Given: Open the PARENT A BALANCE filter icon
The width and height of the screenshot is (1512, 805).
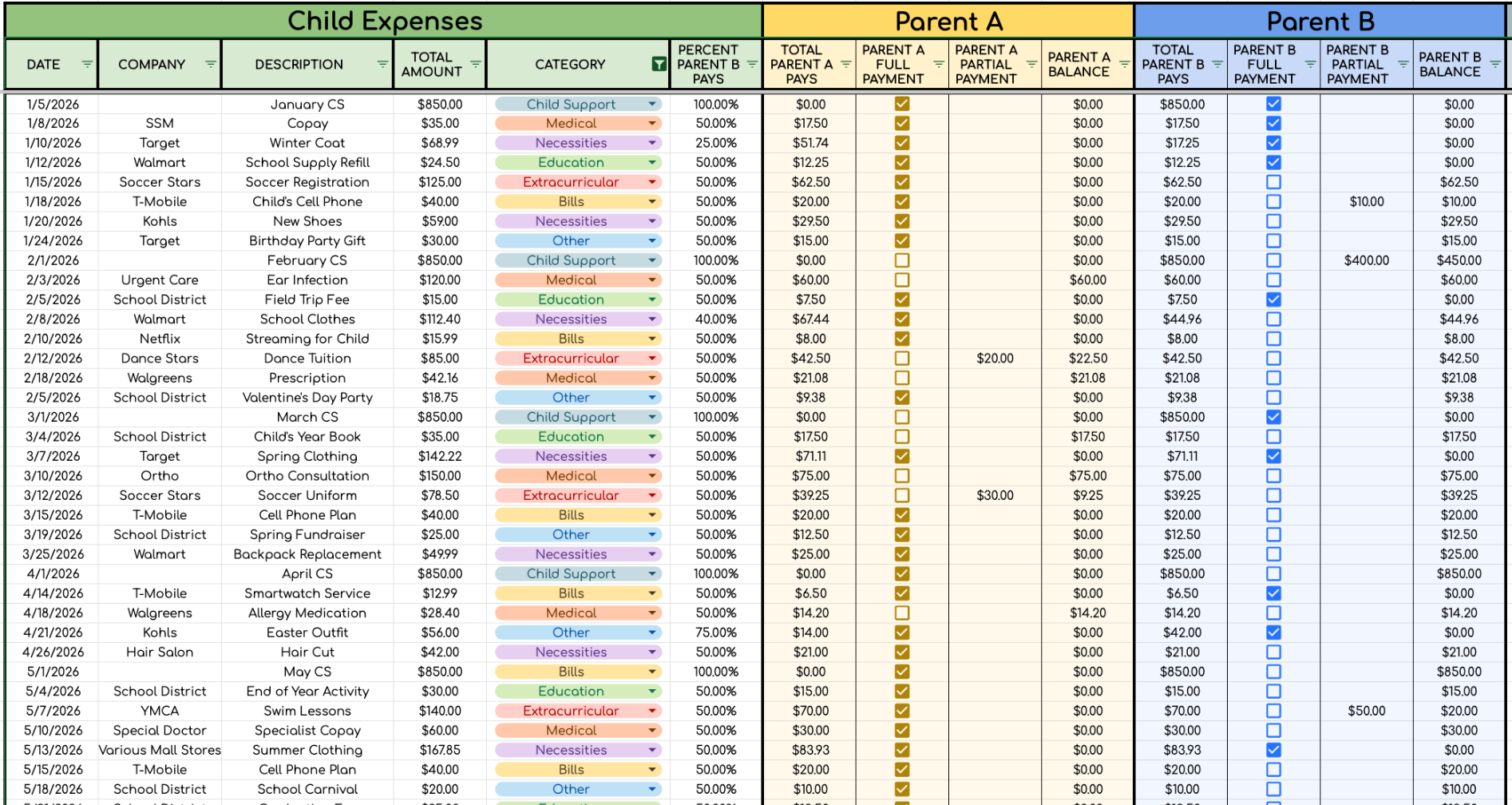Looking at the screenshot, I should (1124, 64).
